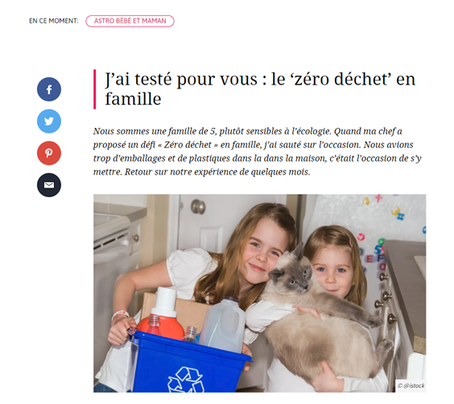Click the white recycling symbol on the bin

tap(186, 380)
